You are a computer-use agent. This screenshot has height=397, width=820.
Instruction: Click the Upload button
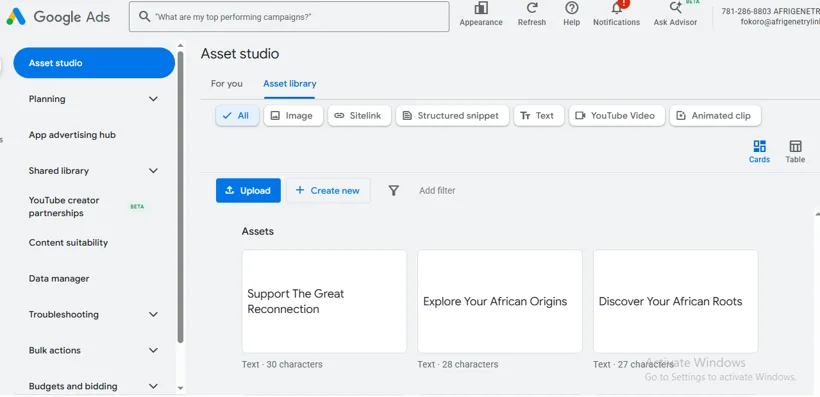248,190
